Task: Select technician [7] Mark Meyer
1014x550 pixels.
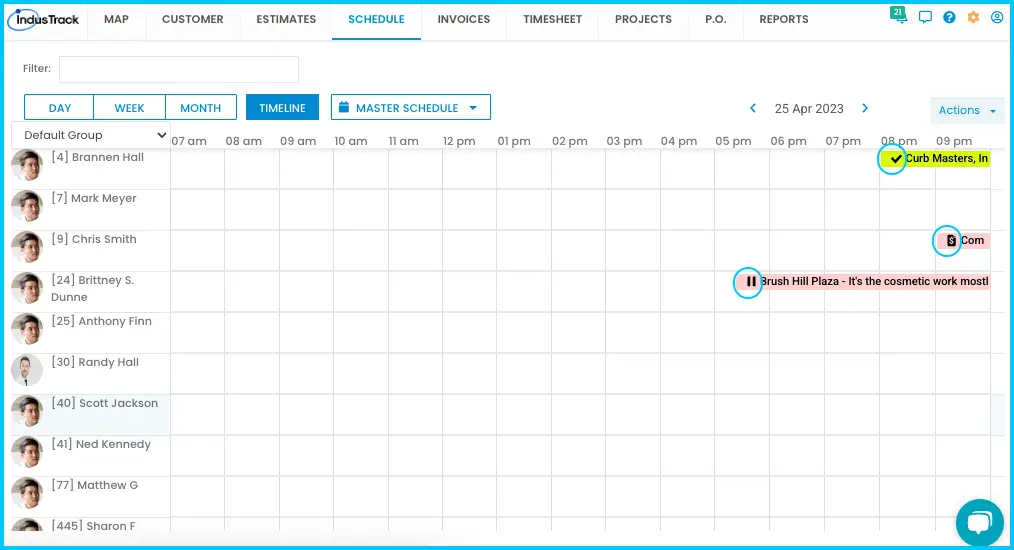Action: point(94,198)
